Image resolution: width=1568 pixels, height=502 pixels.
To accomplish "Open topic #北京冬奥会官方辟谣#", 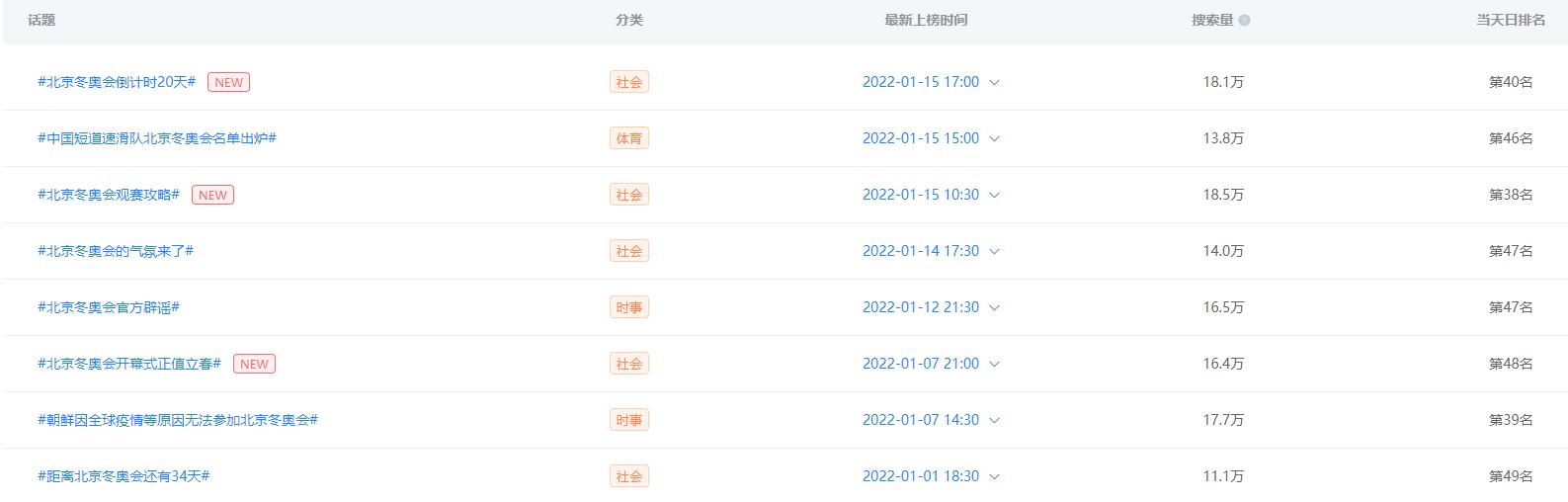I will coord(108,307).
